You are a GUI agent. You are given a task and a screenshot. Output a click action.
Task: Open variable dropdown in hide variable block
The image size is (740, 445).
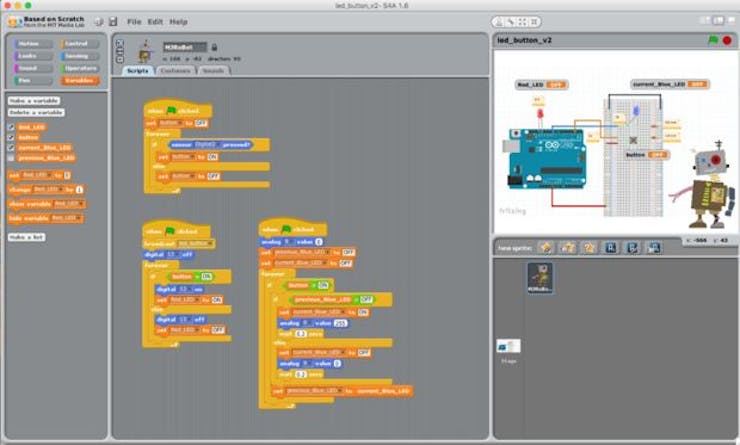point(67,218)
